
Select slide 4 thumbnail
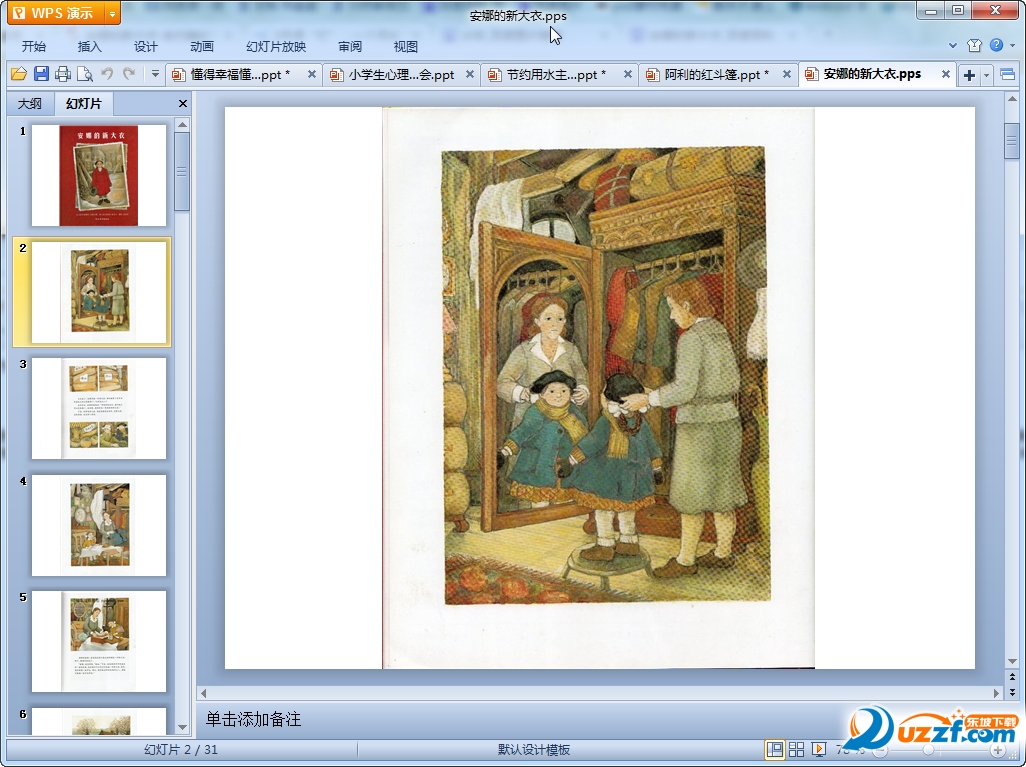coord(99,526)
